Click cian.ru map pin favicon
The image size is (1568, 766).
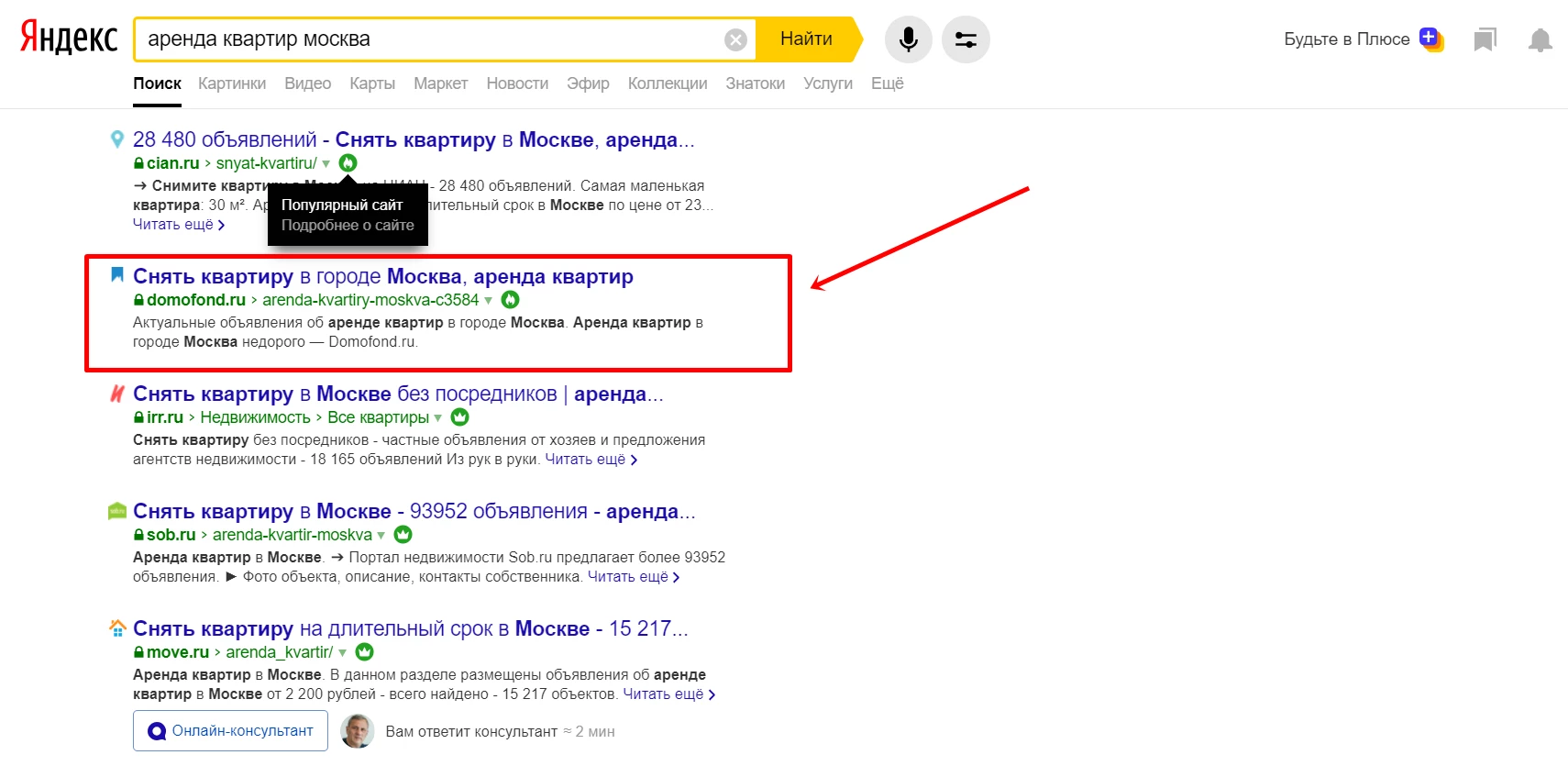[116, 139]
